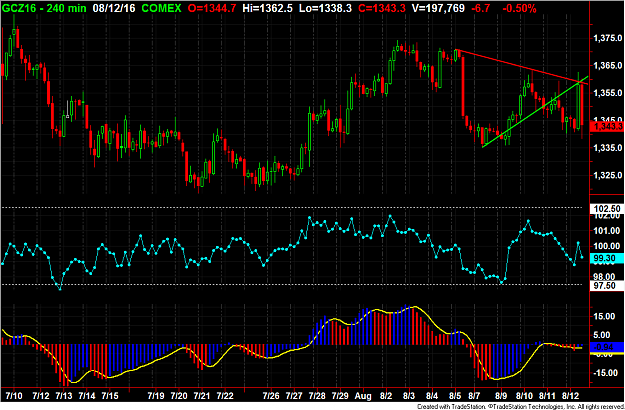Viewport: 625px width, 410px height.
Task: Click the cyan 99.30 indicator value tag
Action: click(x=606, y=259)
